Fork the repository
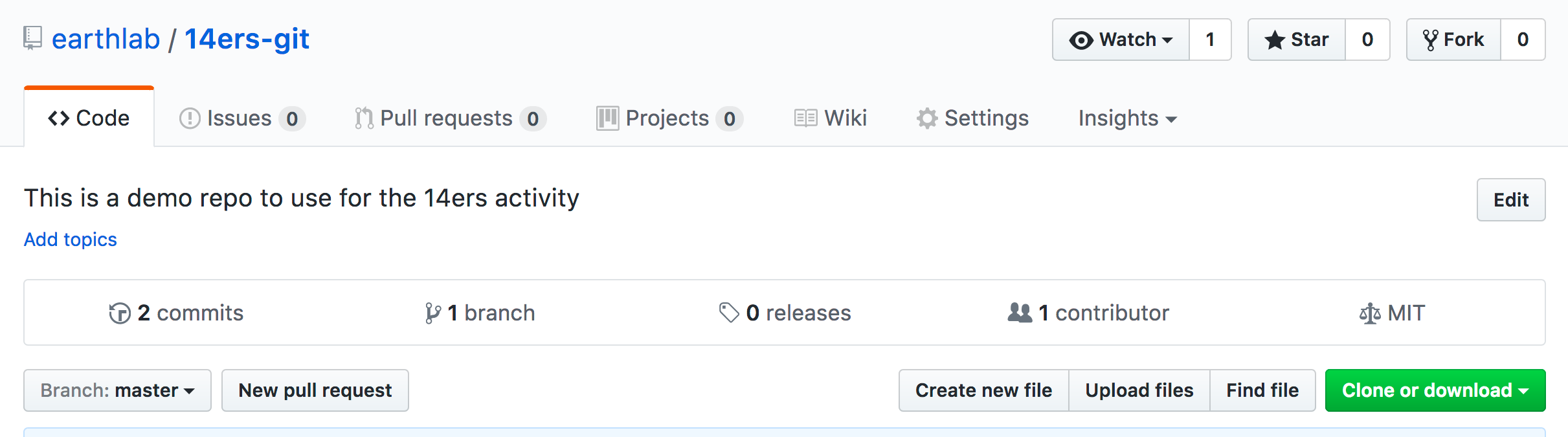Viewport: 1568px width, 437px height. tap(1453, 39)
